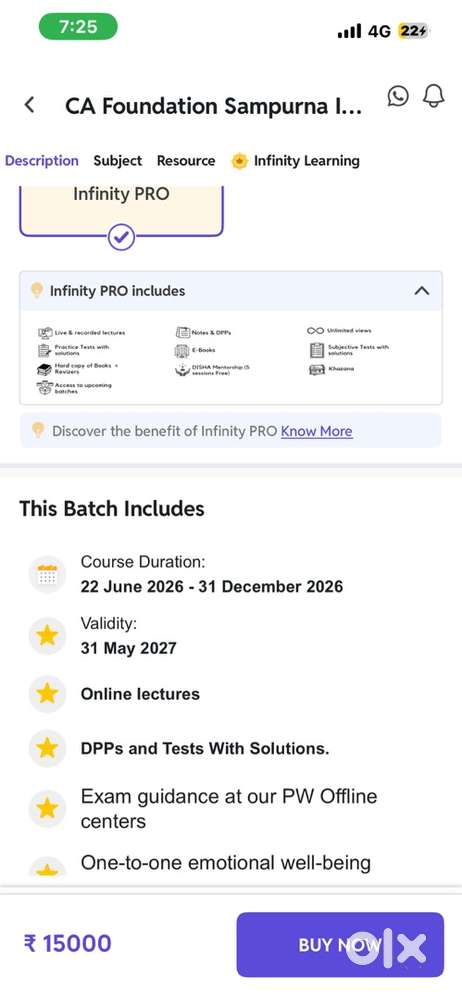This screenshot has width=462, height=1000.
Task: Open WhatsApp support icon
Action: pos(398,96)
